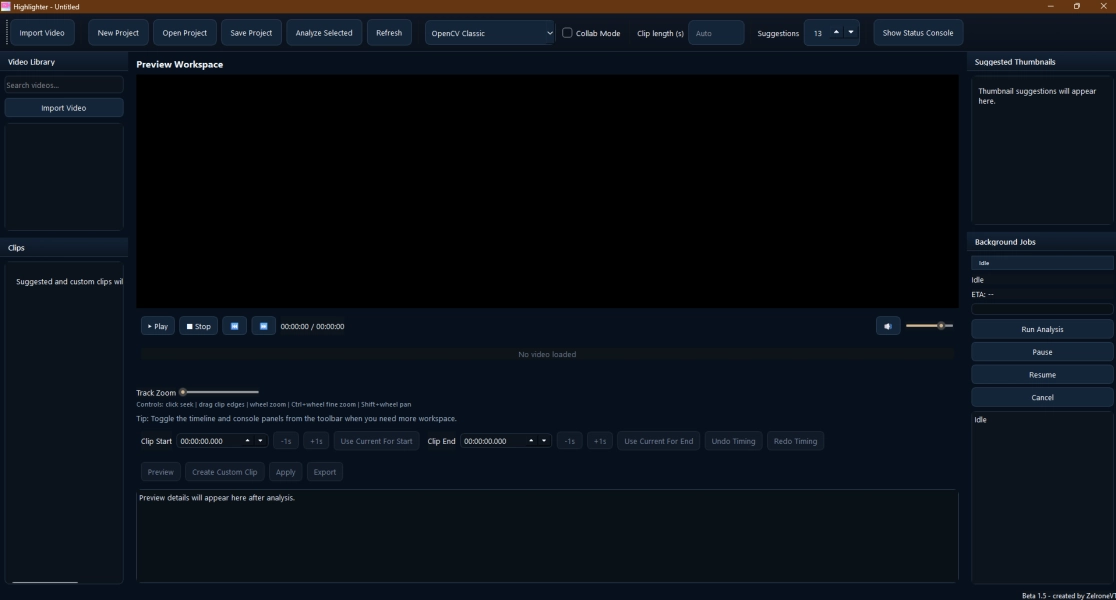Expand the Clip End time dropdown arrow
1116x600 pixels.
pyautogui.click(x=544, y=441)
